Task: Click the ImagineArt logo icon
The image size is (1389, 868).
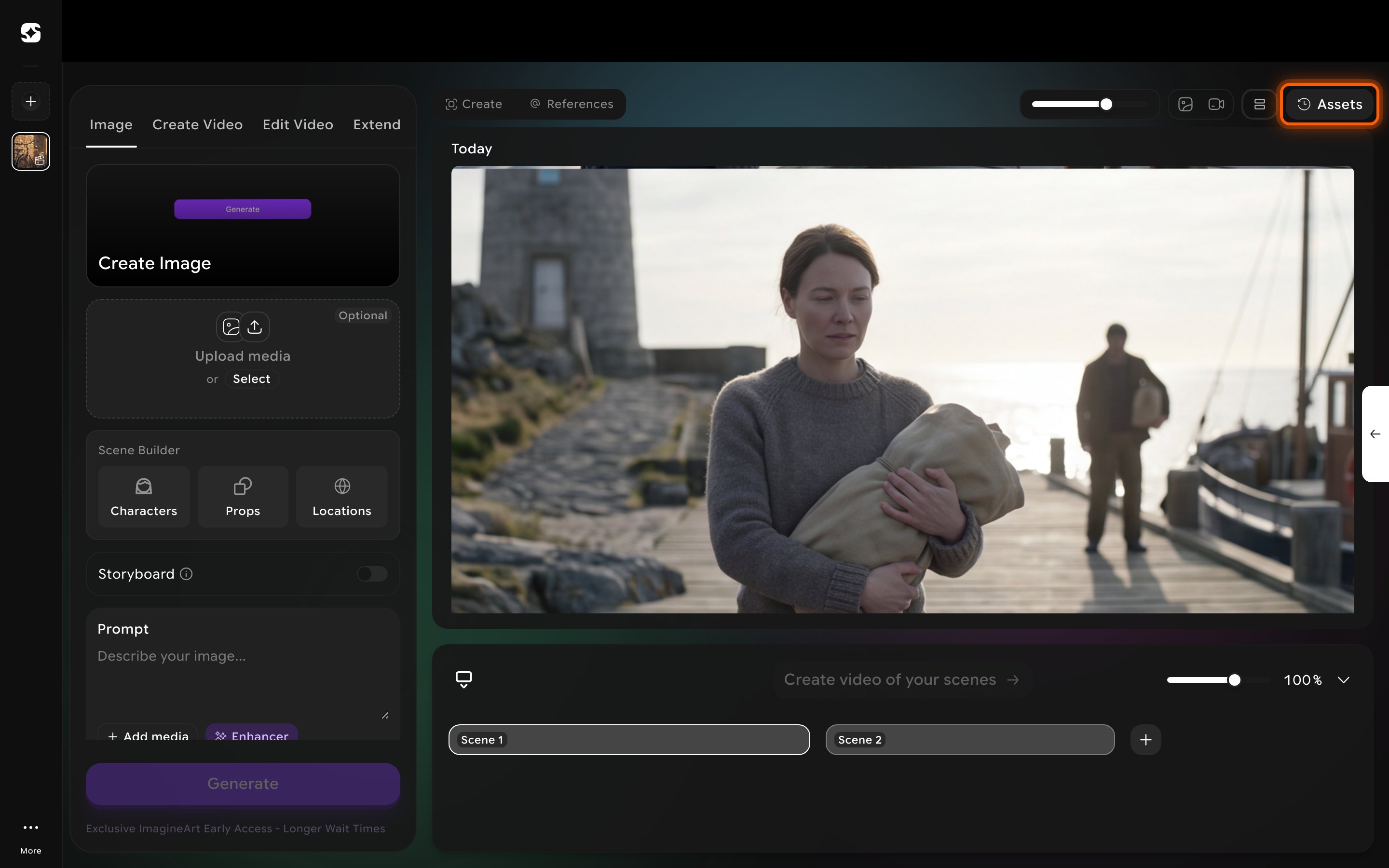Action: point(31,33)
